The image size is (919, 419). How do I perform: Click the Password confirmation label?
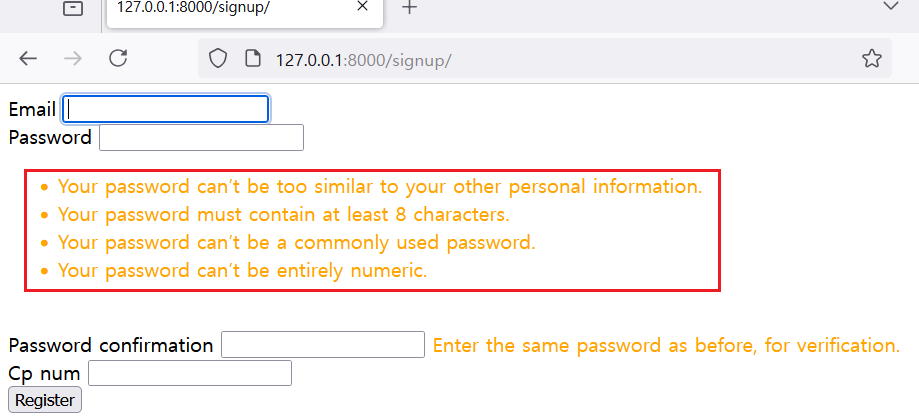[111, 346]
